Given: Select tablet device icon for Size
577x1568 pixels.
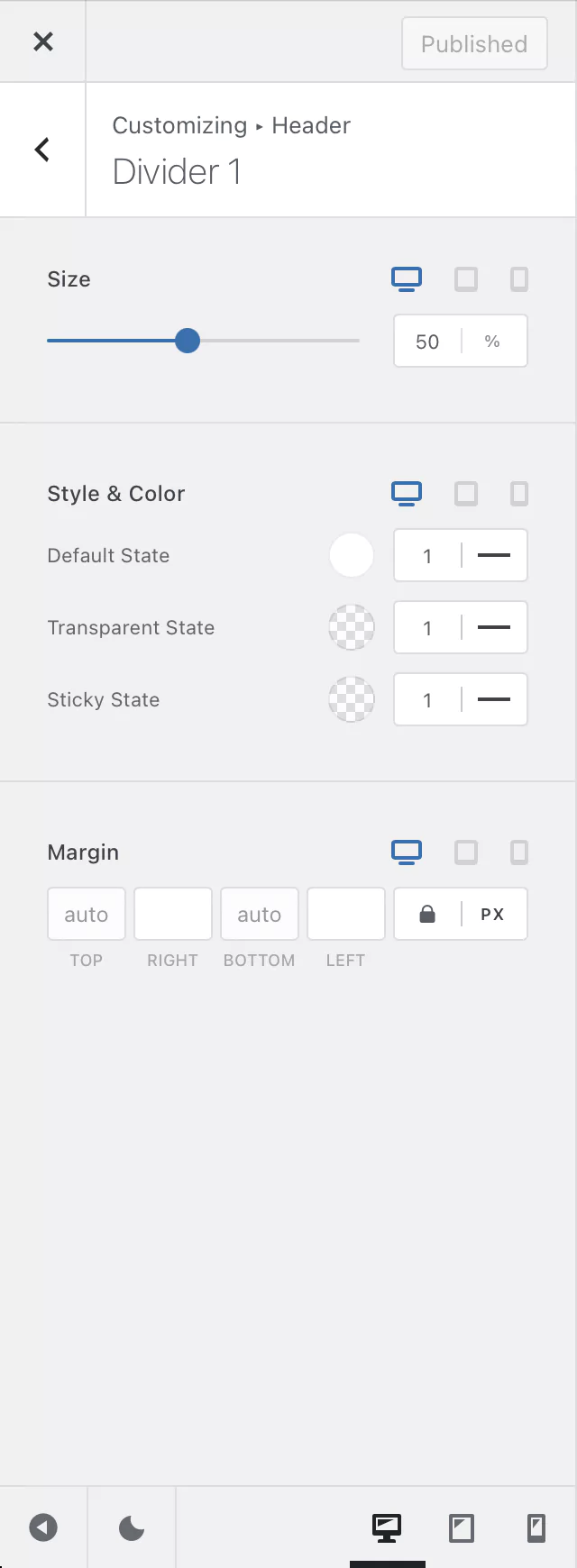Looking at the screenshot, I should [466, 279].
